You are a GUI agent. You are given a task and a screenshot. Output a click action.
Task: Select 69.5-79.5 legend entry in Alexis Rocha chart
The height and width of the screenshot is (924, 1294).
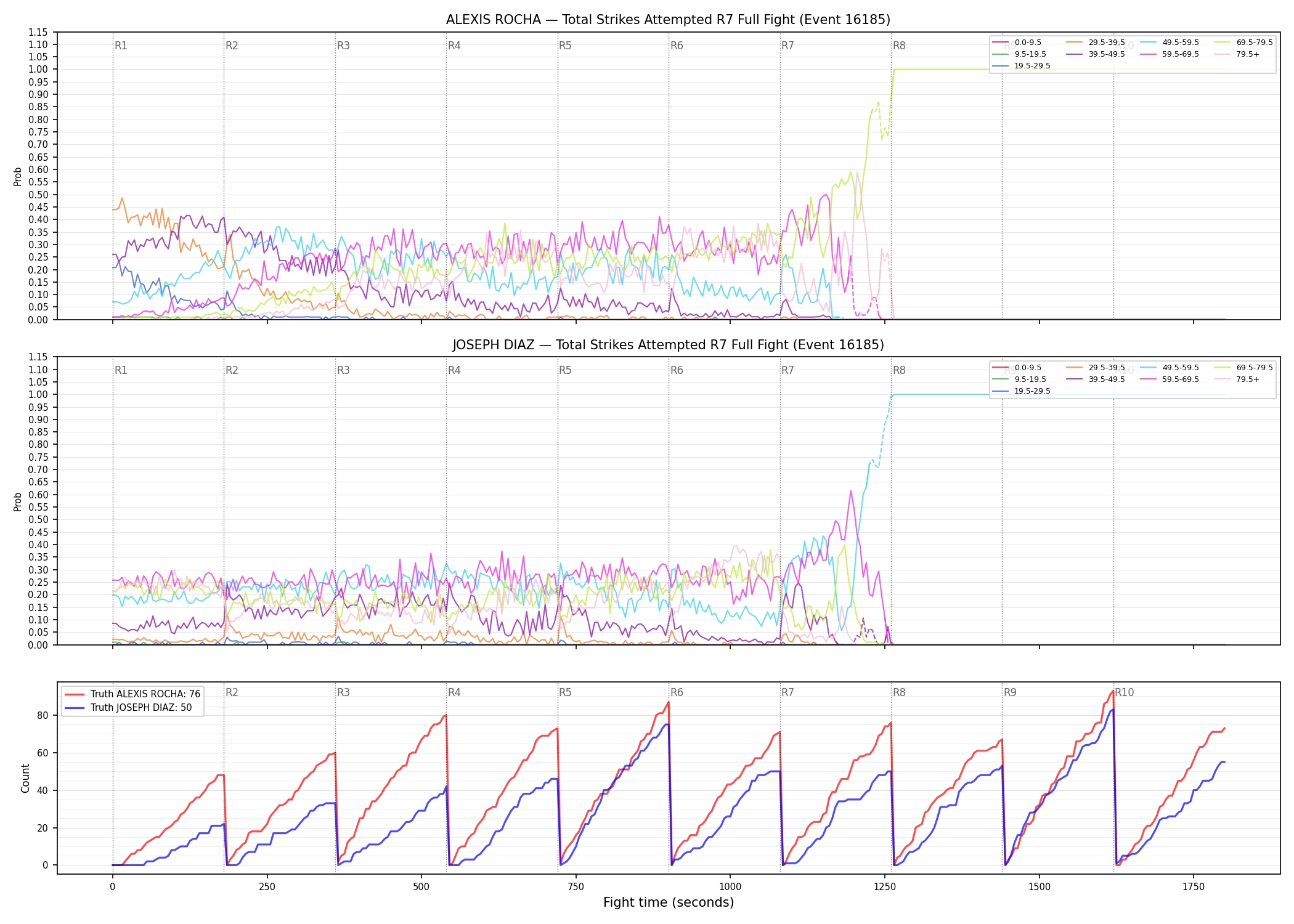pos(1243,43)
